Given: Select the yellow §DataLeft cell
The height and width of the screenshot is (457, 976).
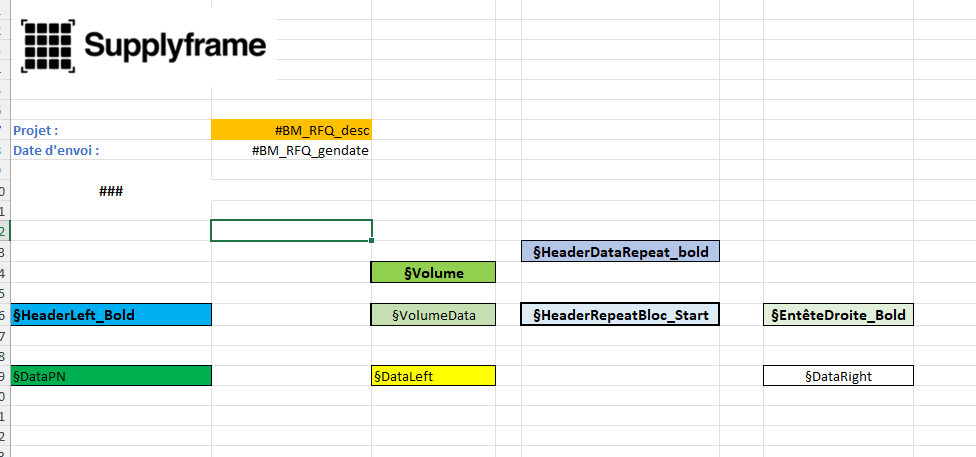Looking at the screenshot, I should click(433, 376).
